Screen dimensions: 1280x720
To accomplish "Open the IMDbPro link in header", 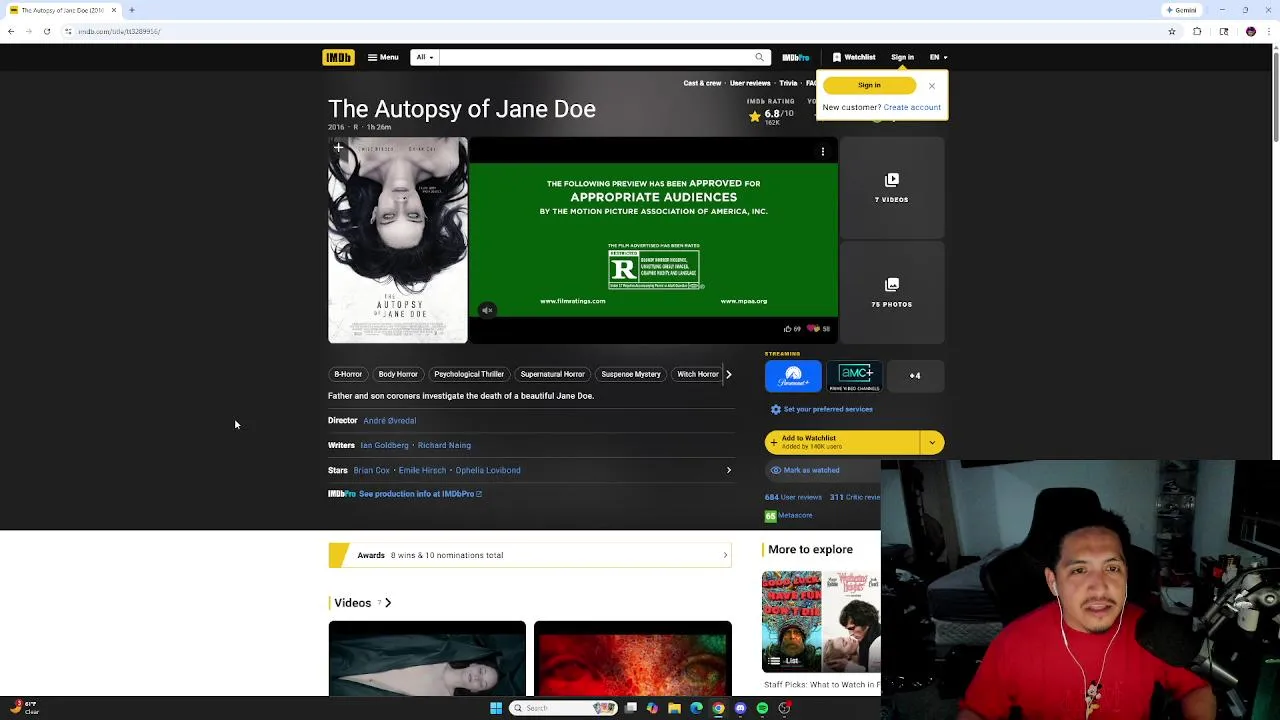I will [796, 57].
